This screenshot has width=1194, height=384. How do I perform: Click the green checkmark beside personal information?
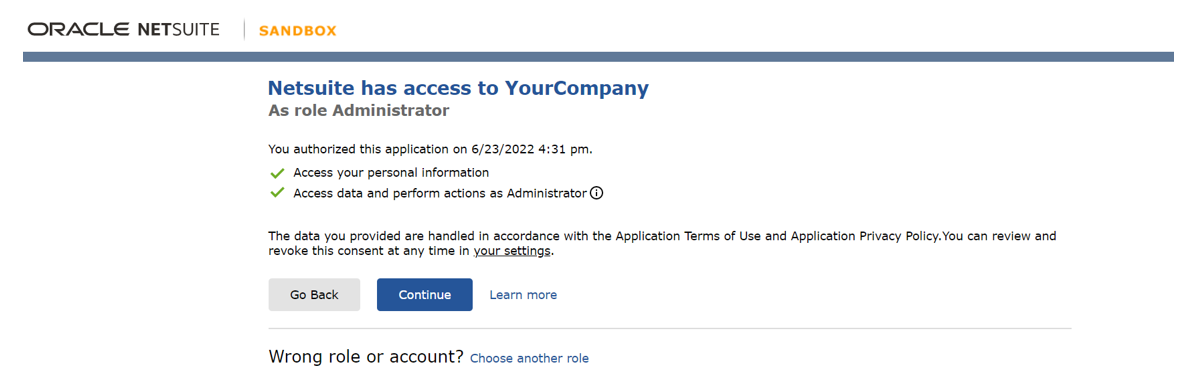(x=277, y=173)
